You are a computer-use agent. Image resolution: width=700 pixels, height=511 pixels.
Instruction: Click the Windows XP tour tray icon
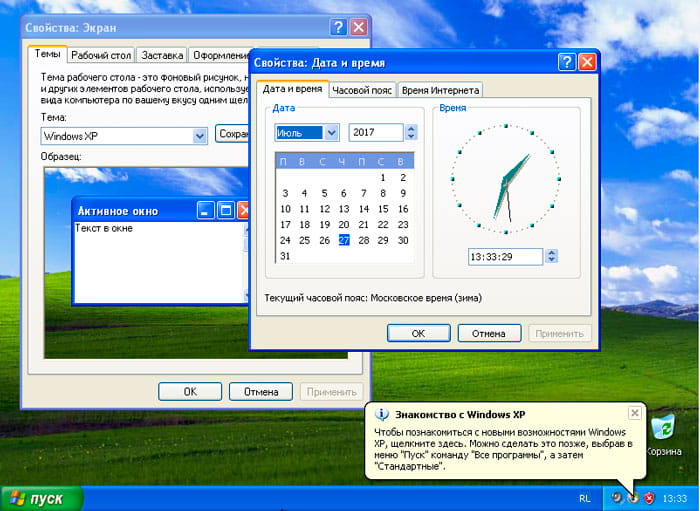click(633, 498)
